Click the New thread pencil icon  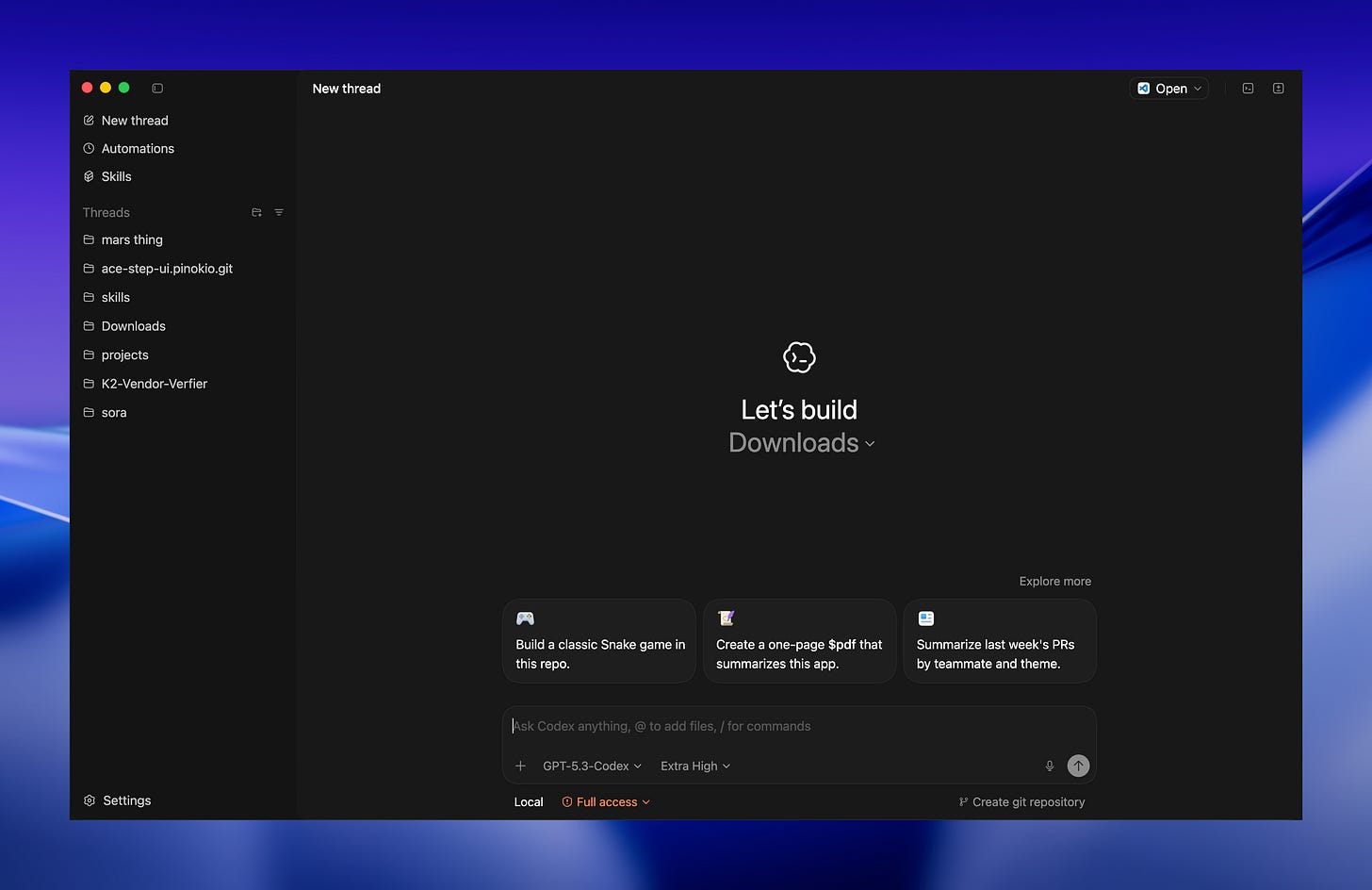pyautogui.click(x=89, y=121)
